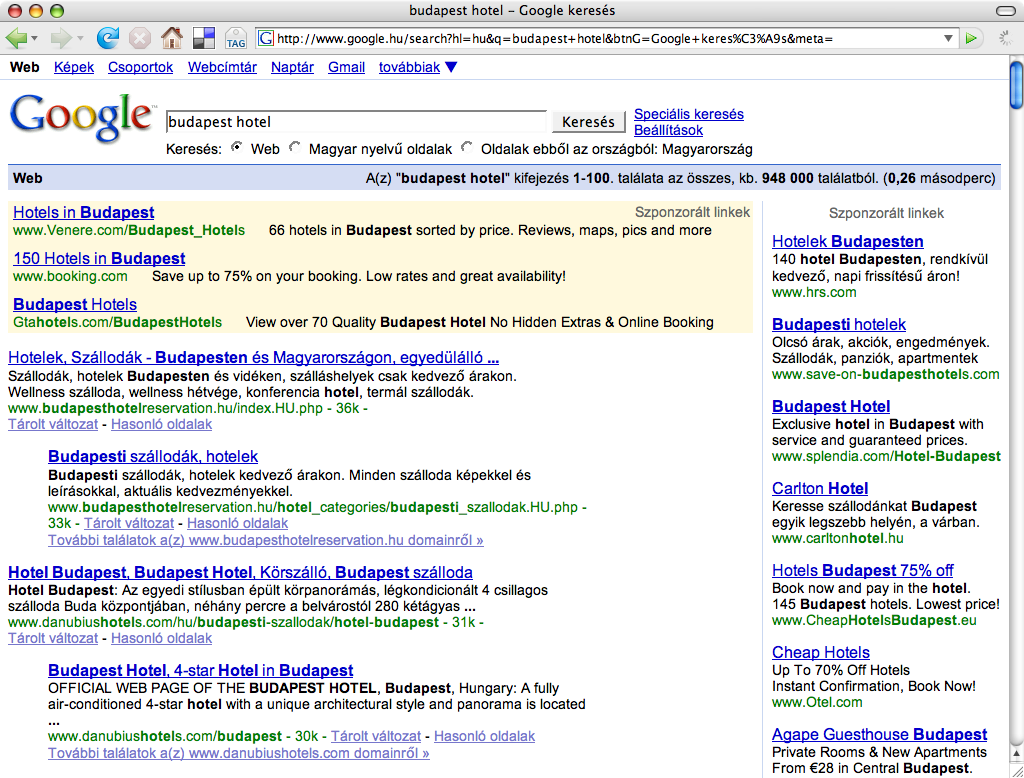
Task: Open Budapest Hotel, 4-star Hotel result link
Action: point(200,671)
